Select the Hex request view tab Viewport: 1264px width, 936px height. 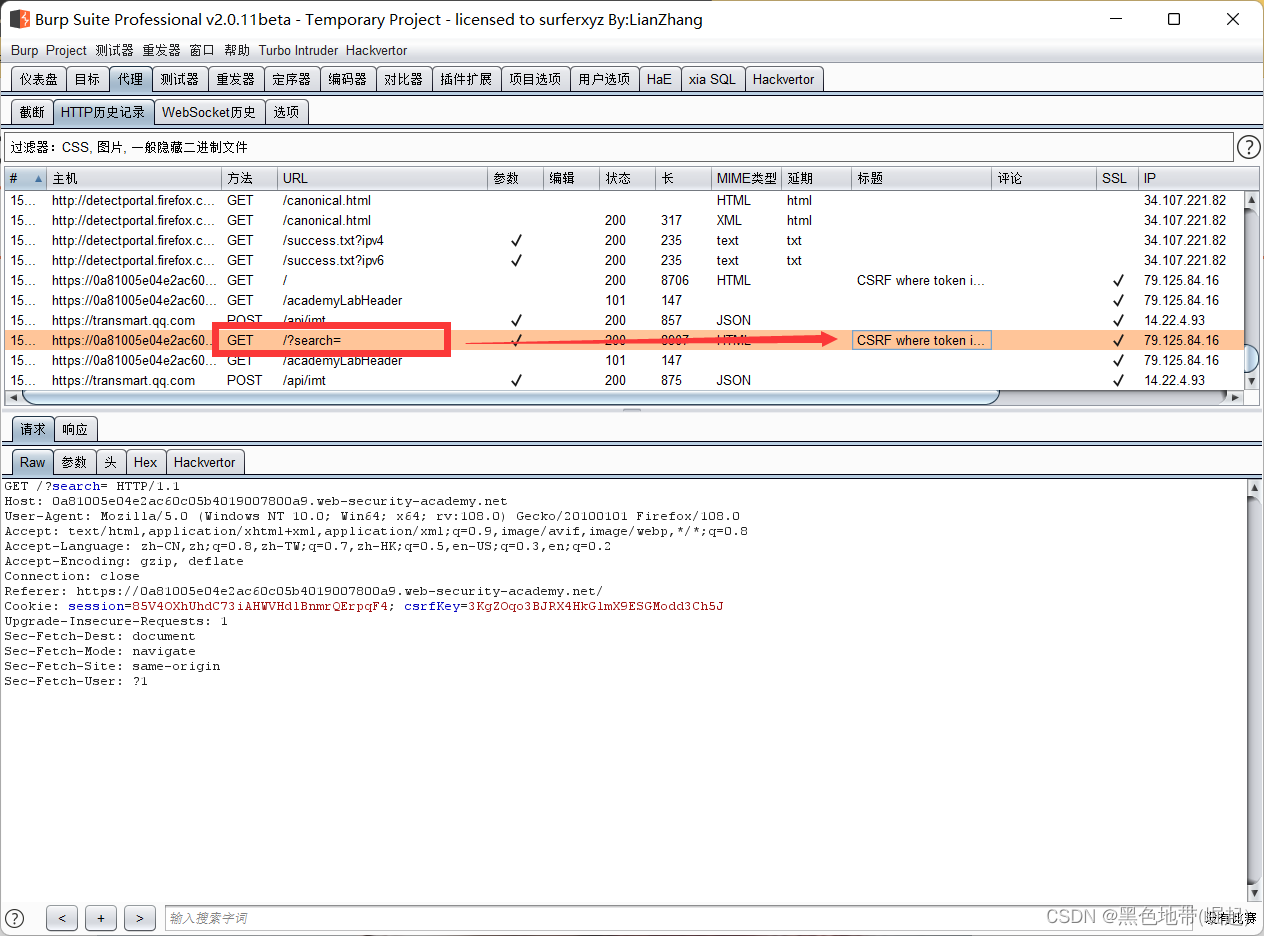(145, 462)
